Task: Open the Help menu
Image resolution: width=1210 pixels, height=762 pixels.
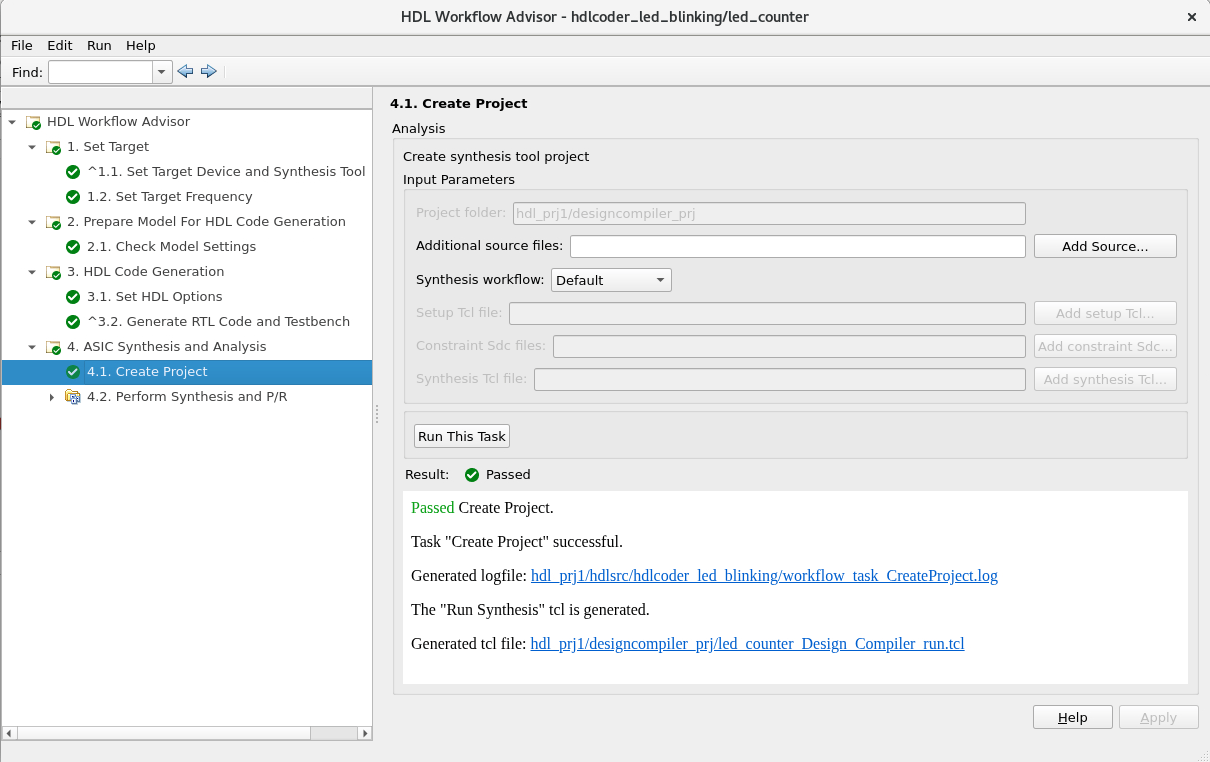Action: [x=141, y=45]
